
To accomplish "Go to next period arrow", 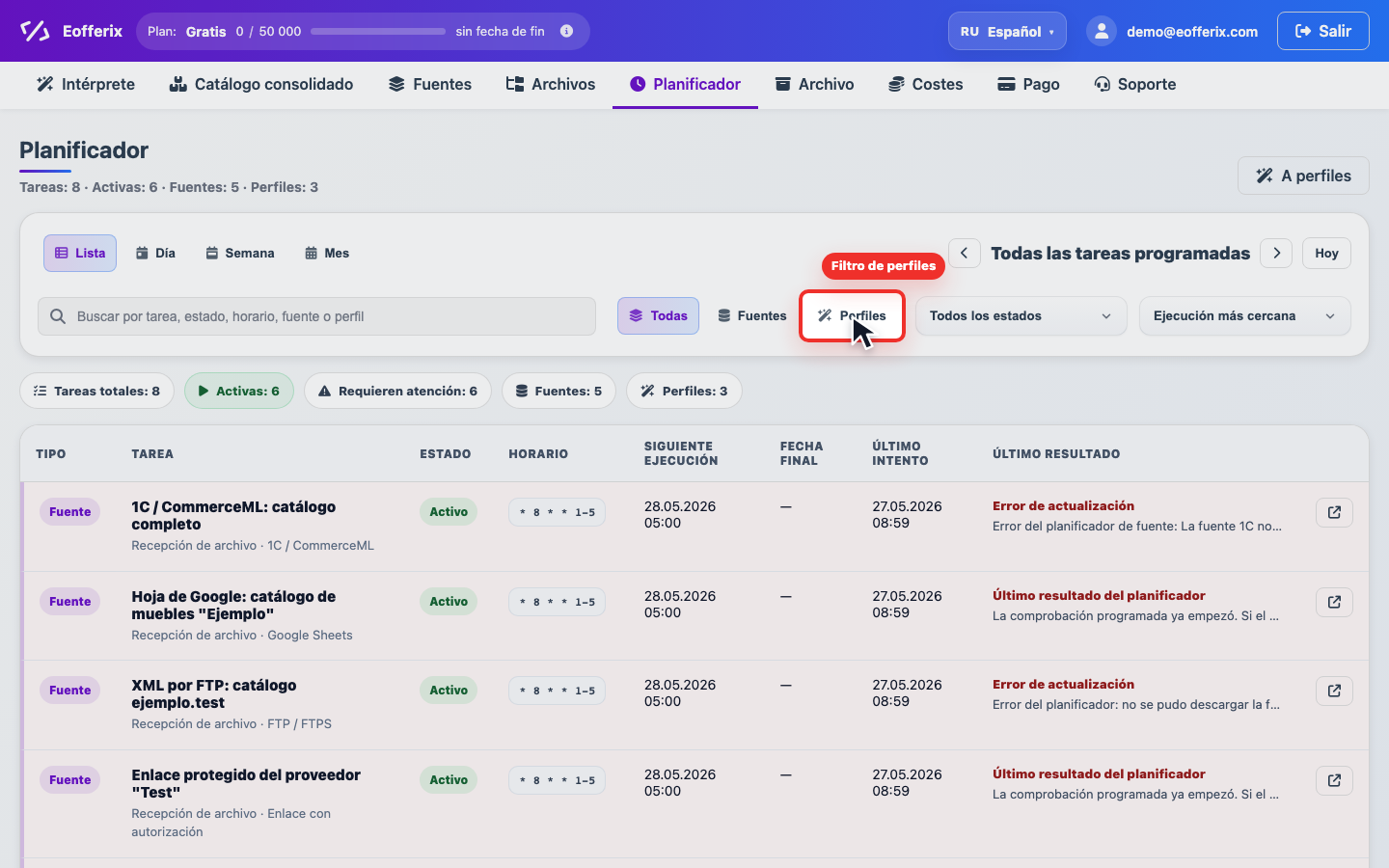I will click(1277, 253).
